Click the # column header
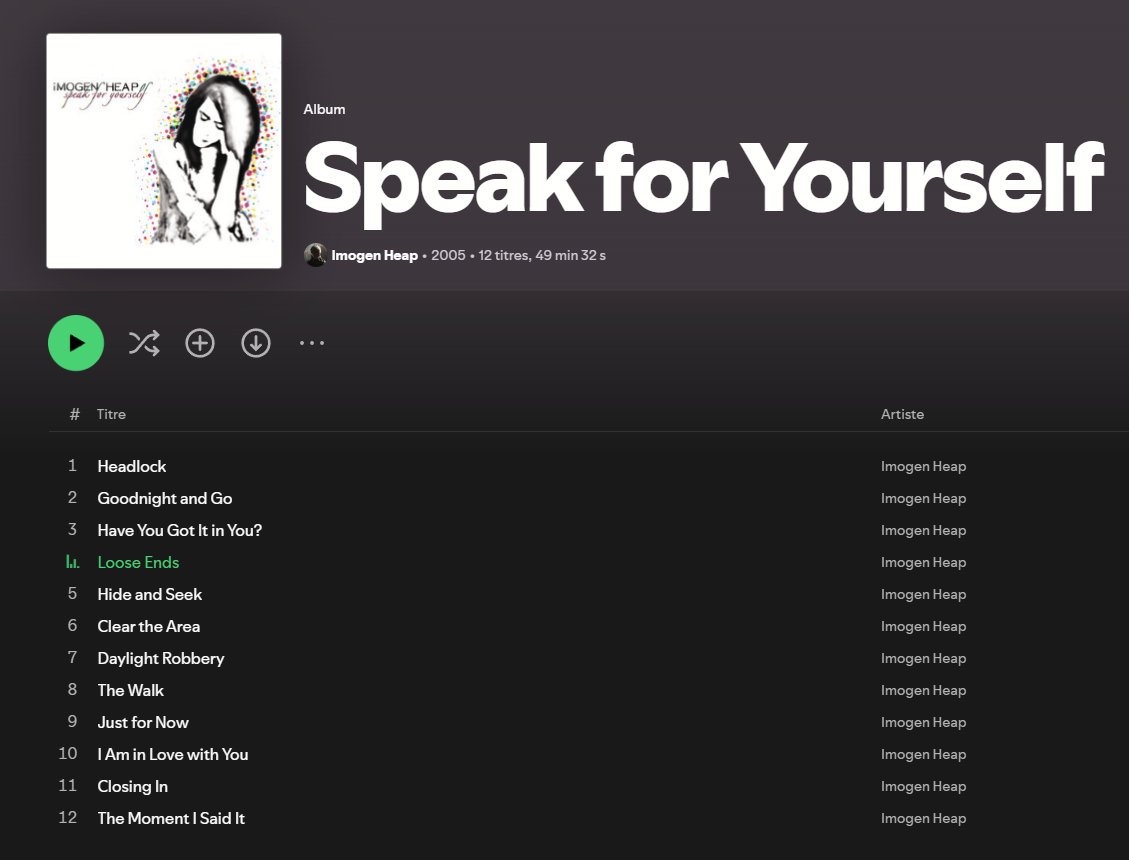Image resolution: width=1129 pixels, height=860 pixels. tap(74, 414)
